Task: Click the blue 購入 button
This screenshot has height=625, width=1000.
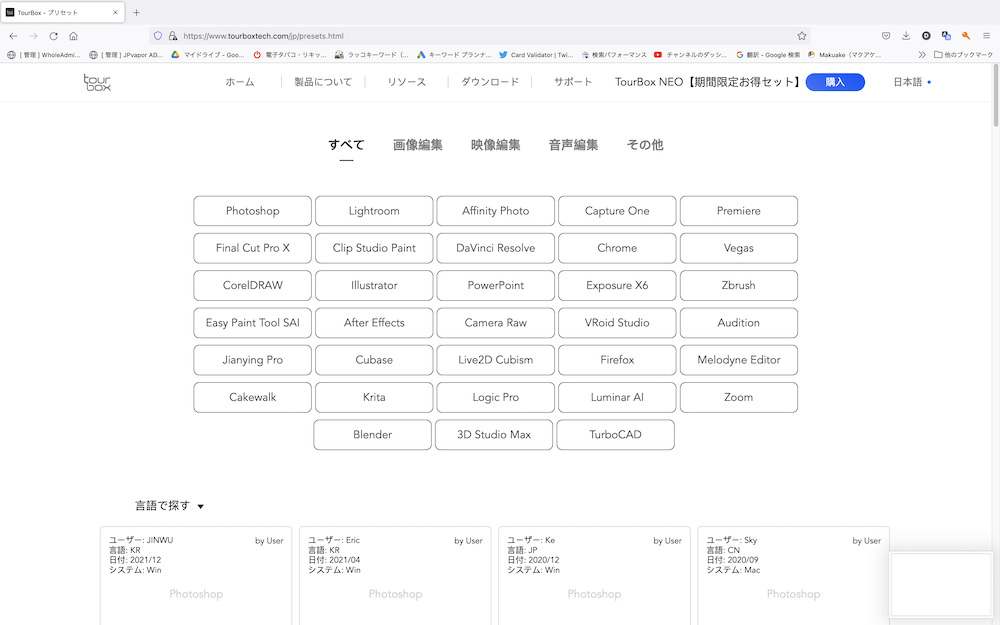Action: (835, 82)
